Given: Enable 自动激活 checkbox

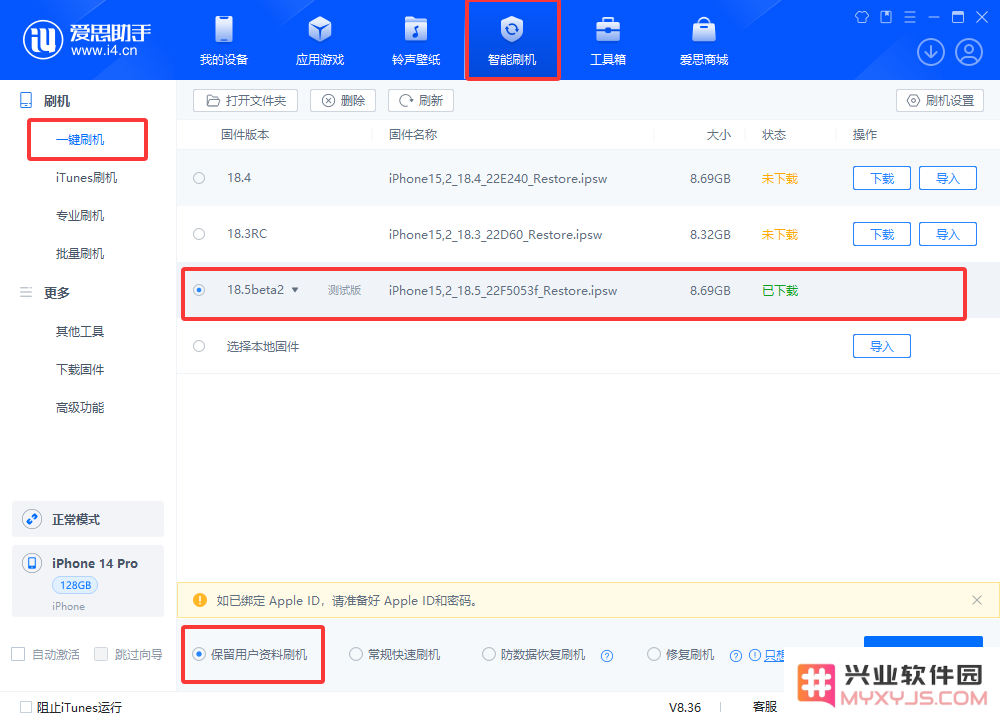Looking at the screenshot, I should [18, 654].
